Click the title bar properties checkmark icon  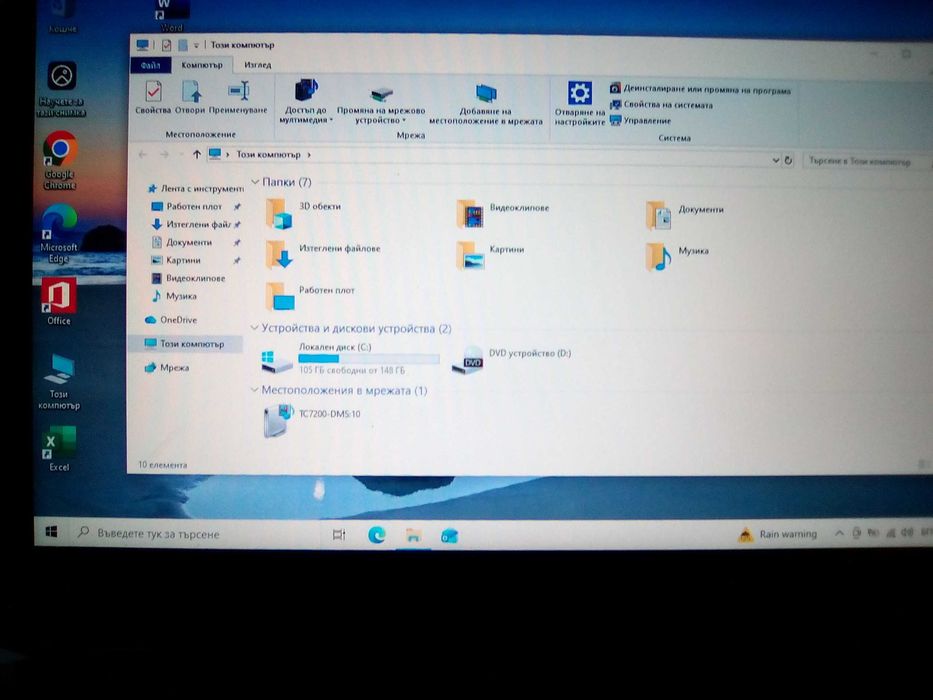(166, 45)
